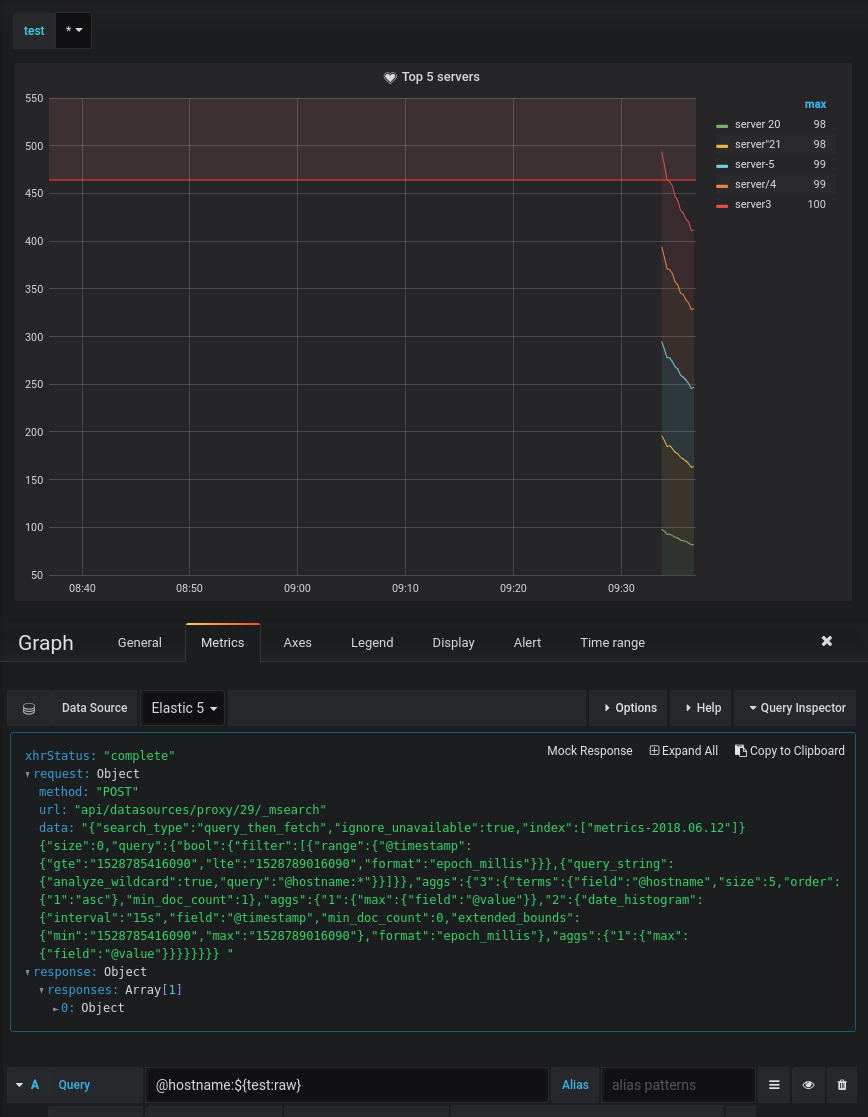Image resolution: width=868 pixels, height=1117 pixels.
Task: Click the Expand All icon in response viewer
Action: [654, 750]
